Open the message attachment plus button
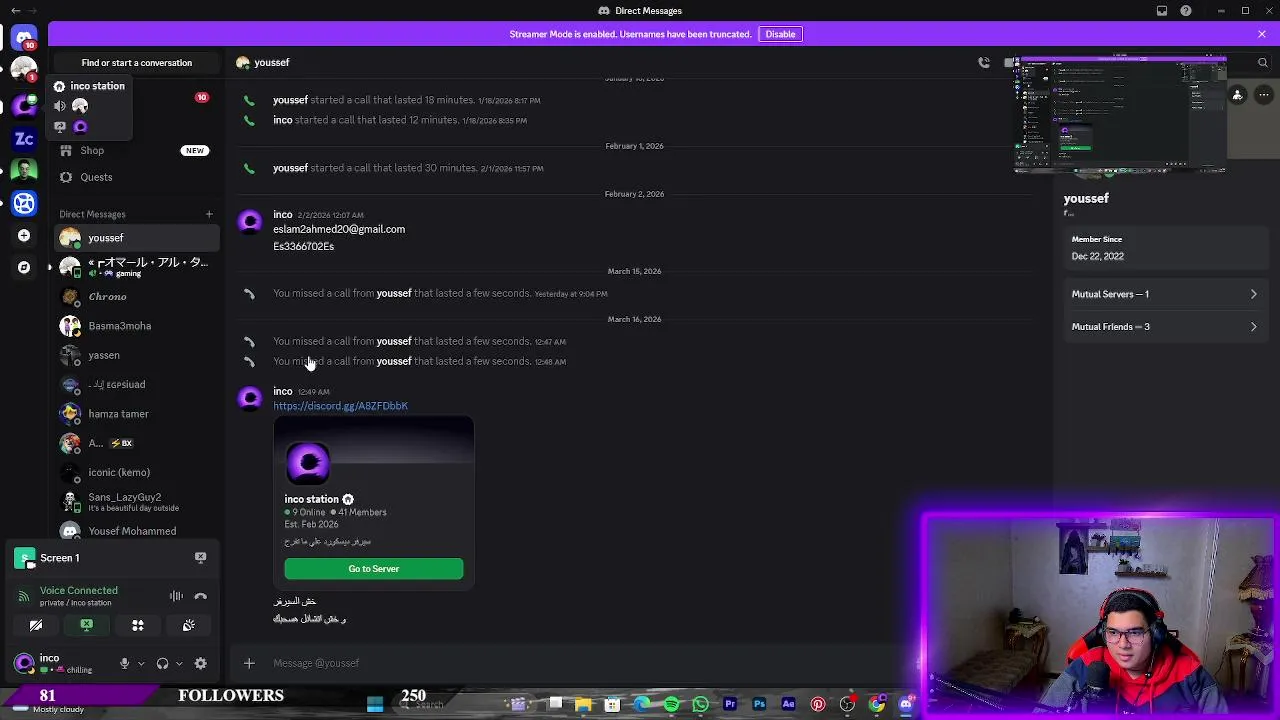Screen dimensions: 1280x720 click(249, 663)
